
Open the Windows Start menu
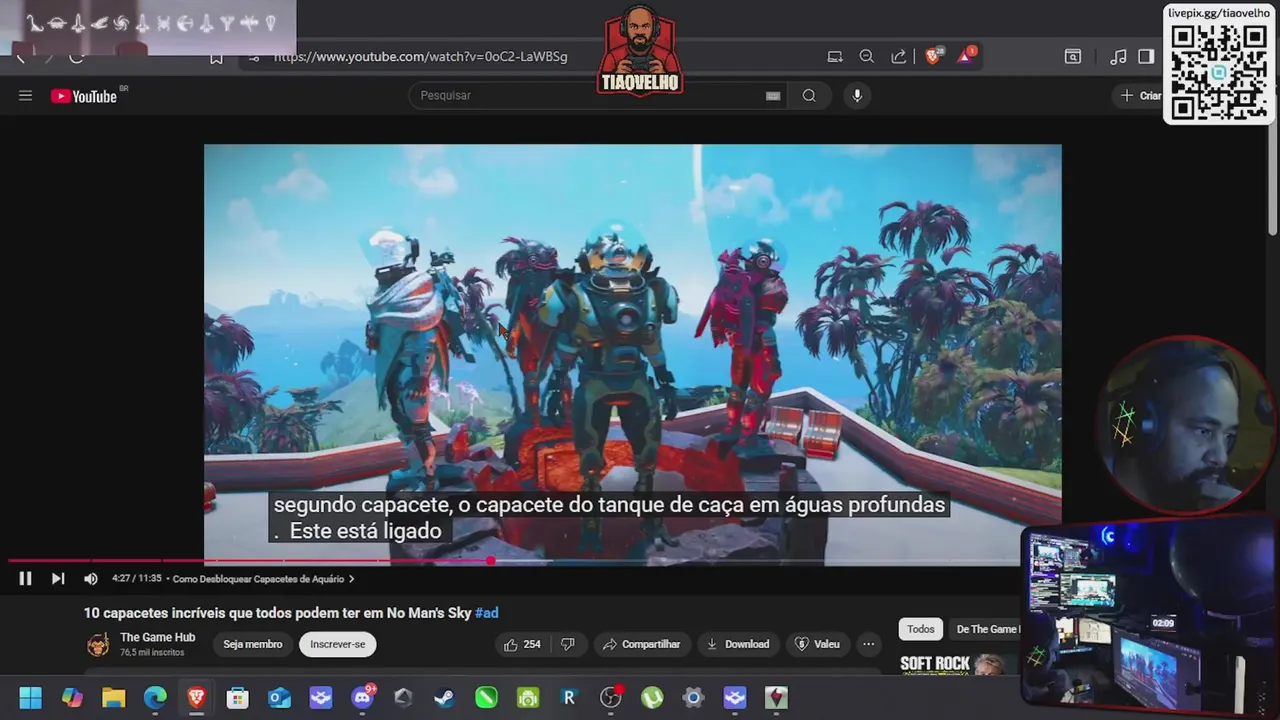tap(30, 698)
